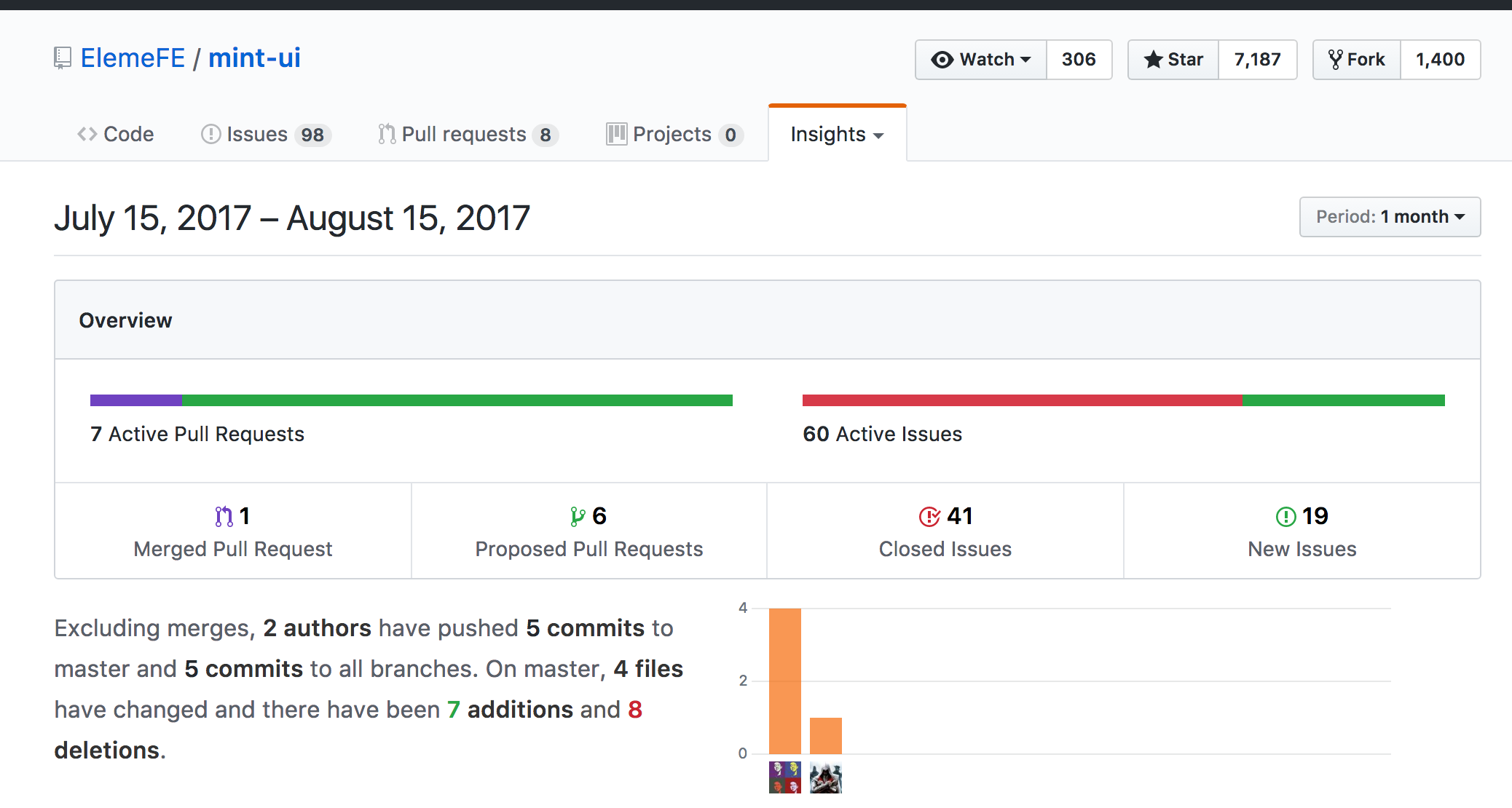The height and width of the screenshot is (808, 1512).
Task: Switch to the Issues tab
Action: point(266,134)
